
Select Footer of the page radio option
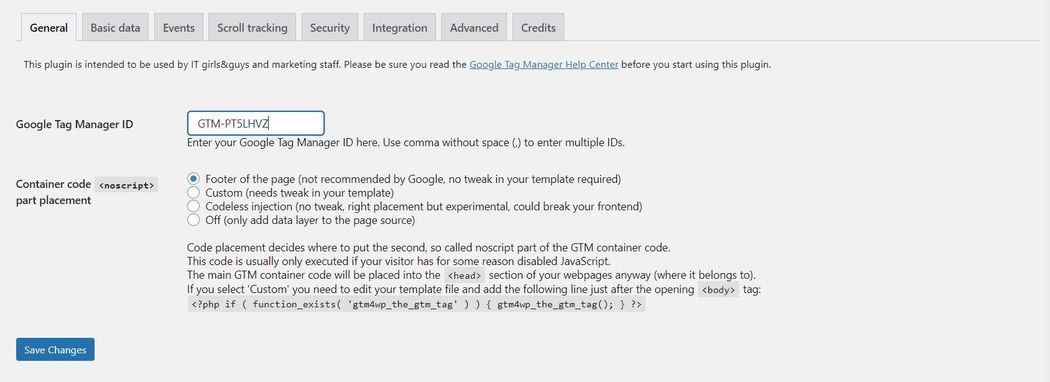[194, 179]
